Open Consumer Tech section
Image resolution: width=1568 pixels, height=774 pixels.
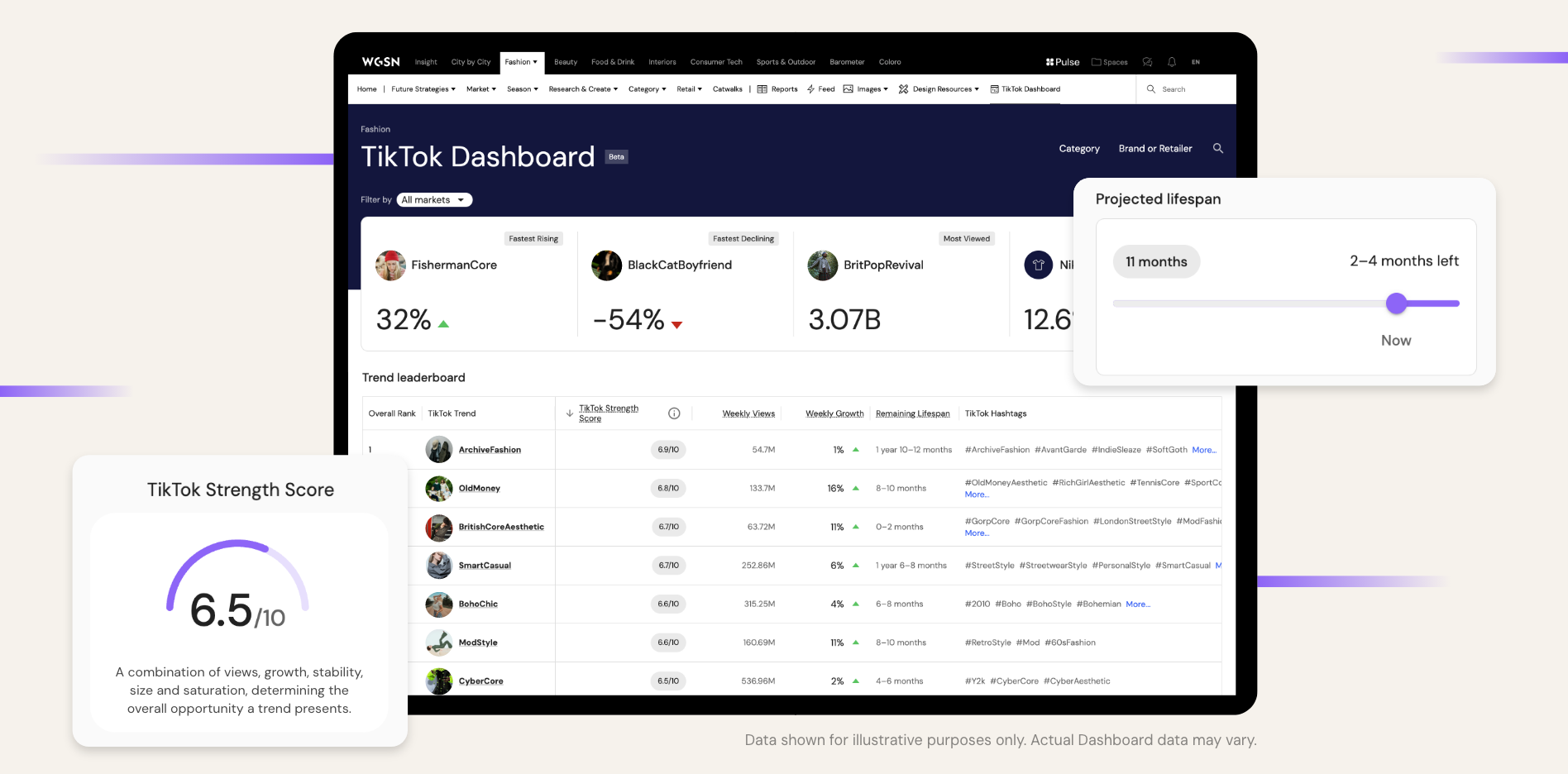tap(716, 62)
